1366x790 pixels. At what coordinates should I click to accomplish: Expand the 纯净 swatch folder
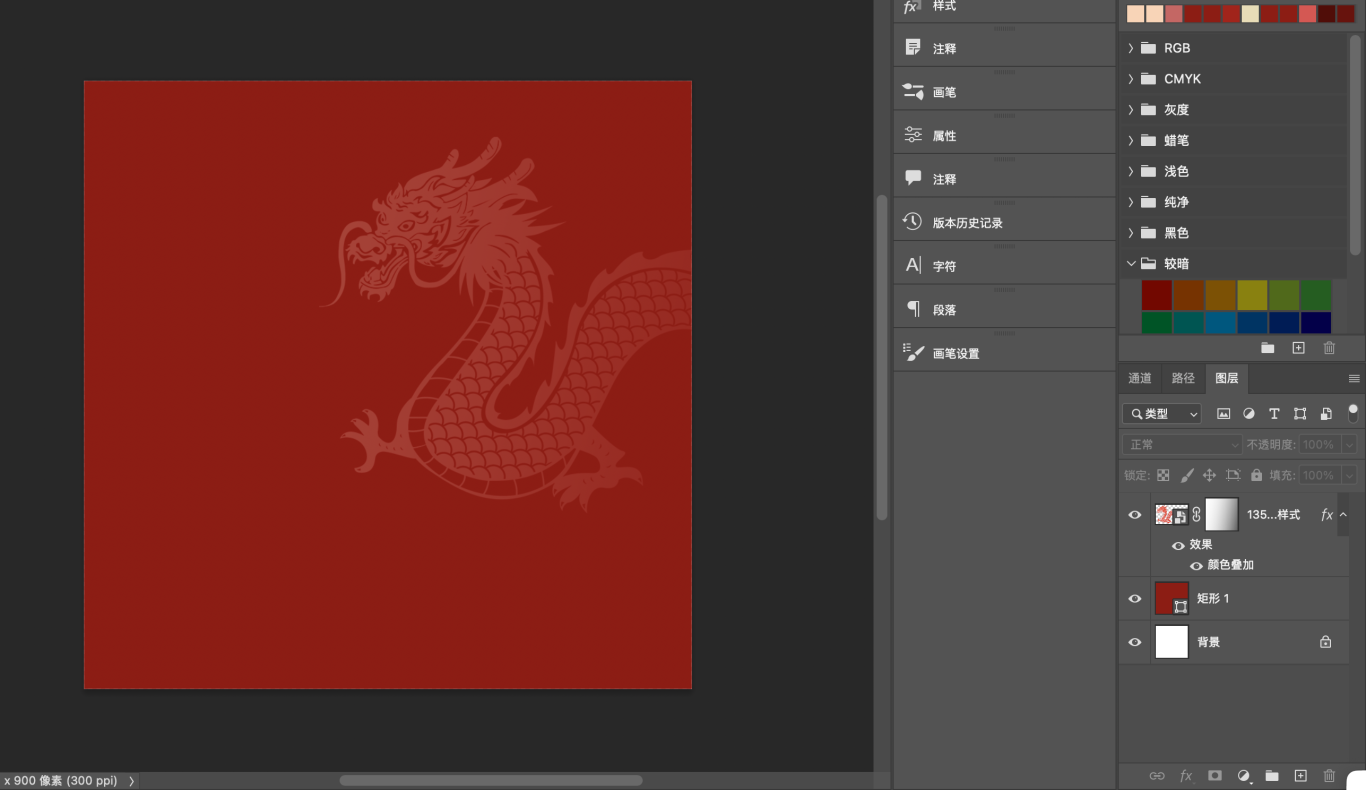(x=1131, y=202)
